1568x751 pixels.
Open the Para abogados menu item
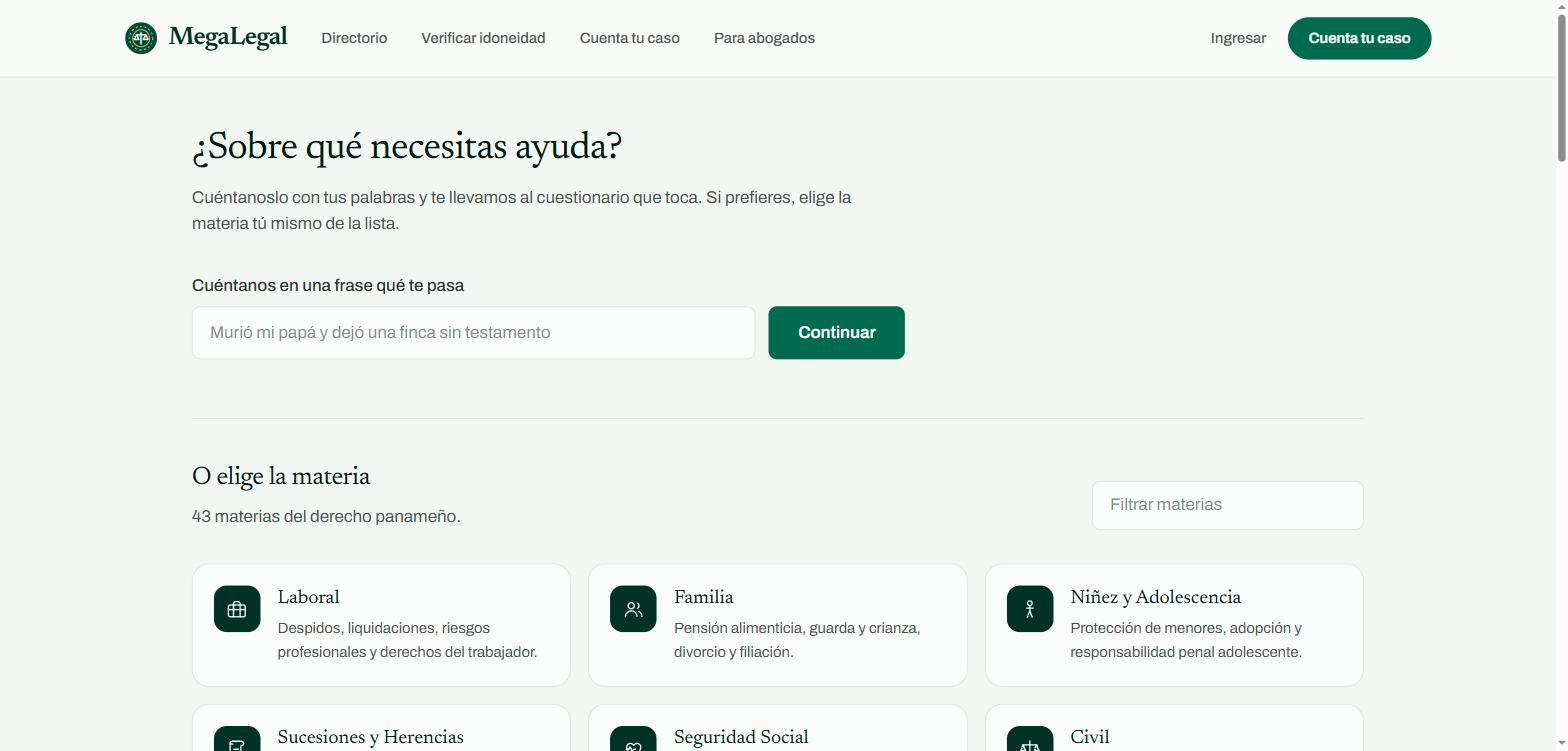tap(764, 38)
